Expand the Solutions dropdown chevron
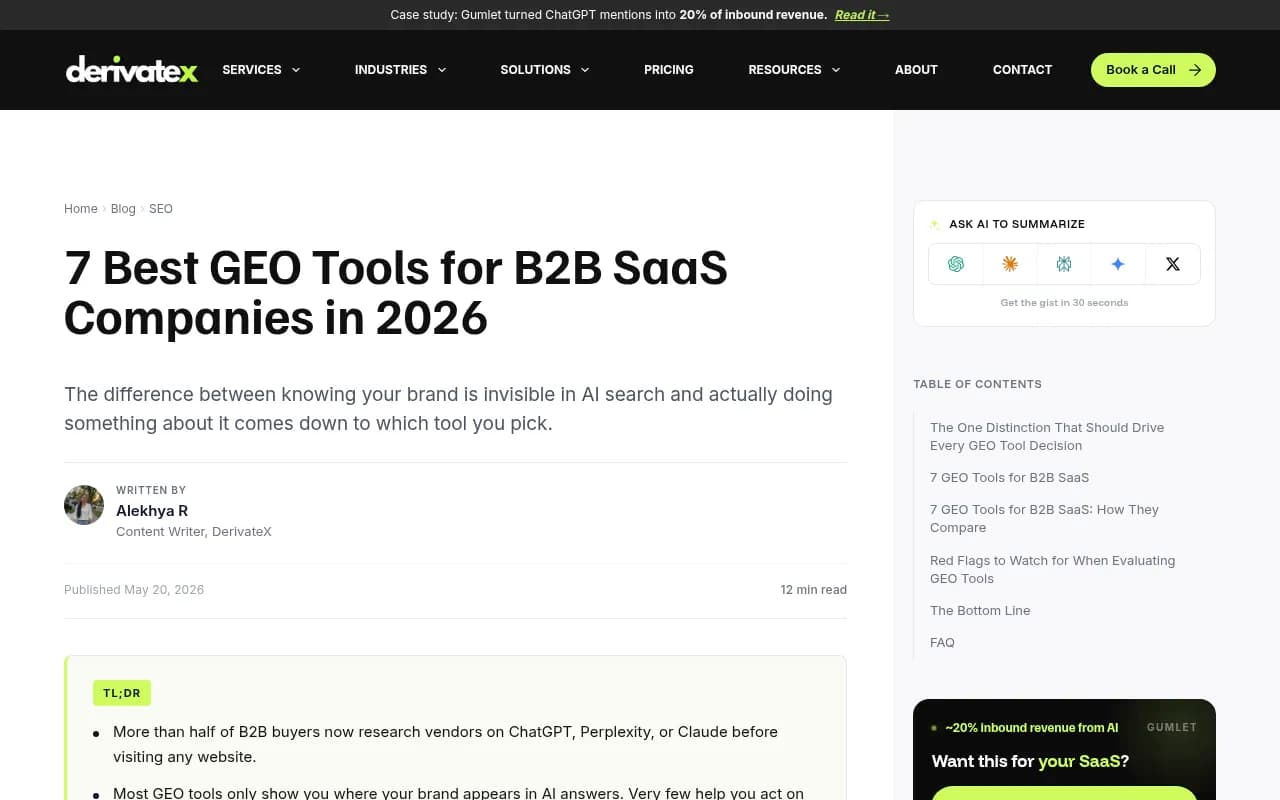1280x800 pixels. tap(585, 69)
